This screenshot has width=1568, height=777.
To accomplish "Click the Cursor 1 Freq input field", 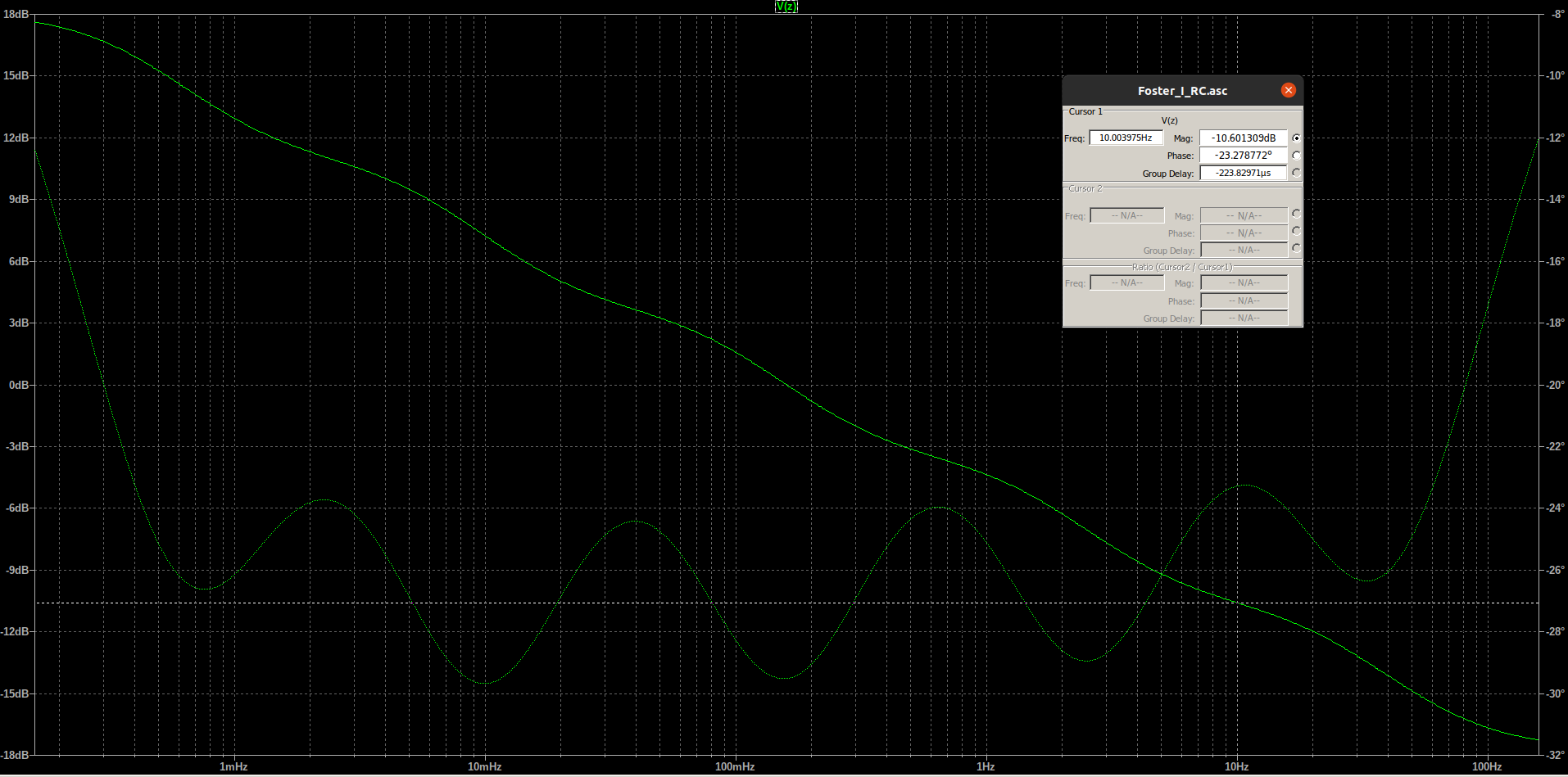I will [x=1126, y=138].
